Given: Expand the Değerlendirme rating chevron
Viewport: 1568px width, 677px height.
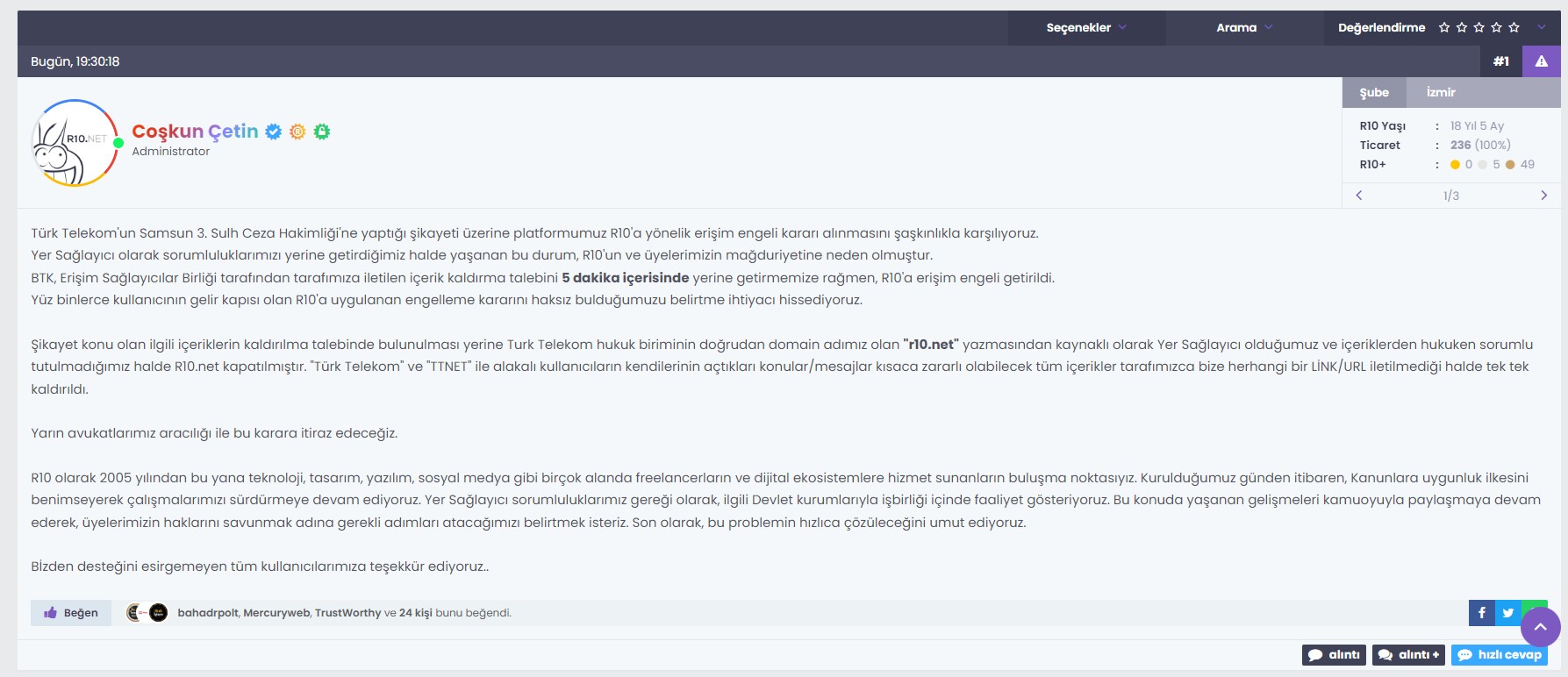Looking at the screenshot, I should [1542, 28].
